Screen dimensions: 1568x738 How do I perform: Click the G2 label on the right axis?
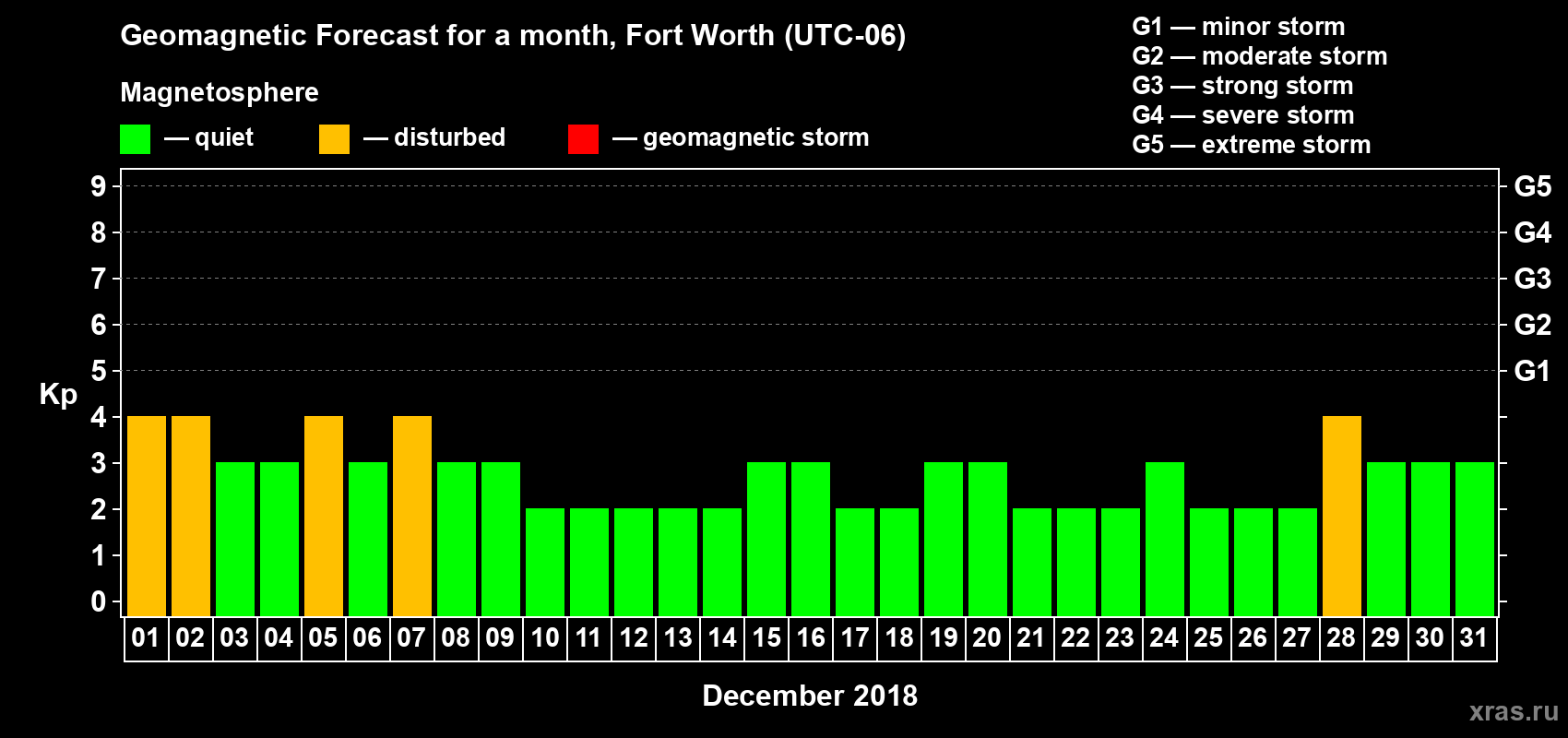1533,325
